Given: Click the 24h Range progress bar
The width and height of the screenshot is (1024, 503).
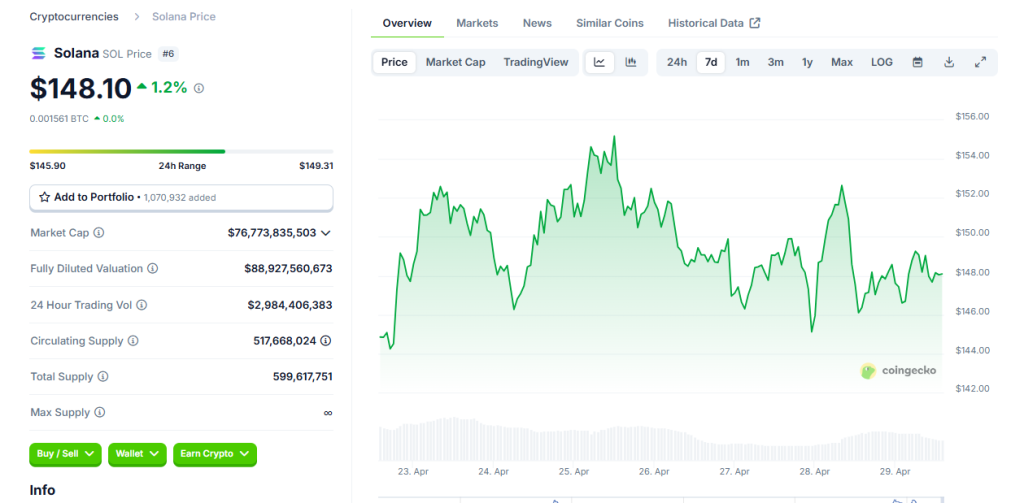Looking at the screenshot, I should 182,152.
